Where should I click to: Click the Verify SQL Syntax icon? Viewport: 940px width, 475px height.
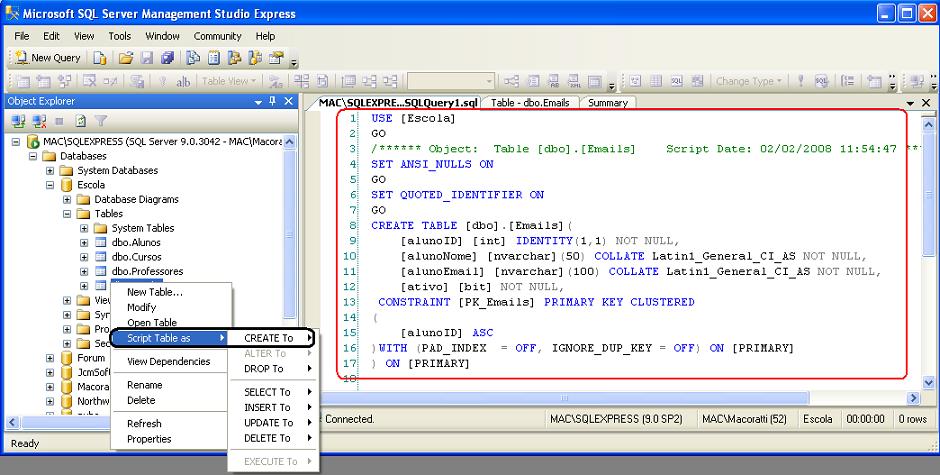pos(821,81)
